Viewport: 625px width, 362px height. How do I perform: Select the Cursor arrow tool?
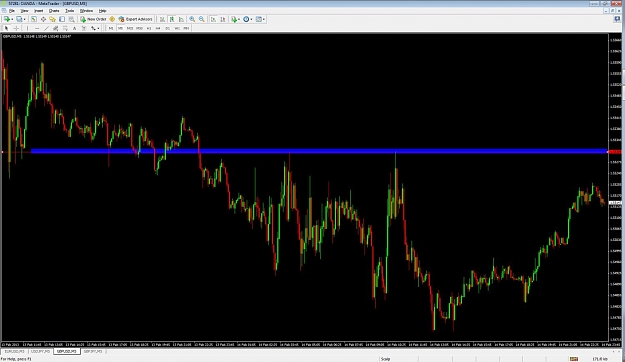coord(6,28)
